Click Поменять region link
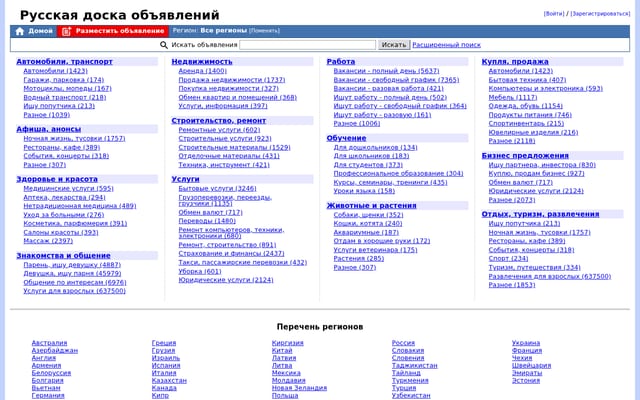This screenshot has height=400, width=640. (x=264, y=31)
